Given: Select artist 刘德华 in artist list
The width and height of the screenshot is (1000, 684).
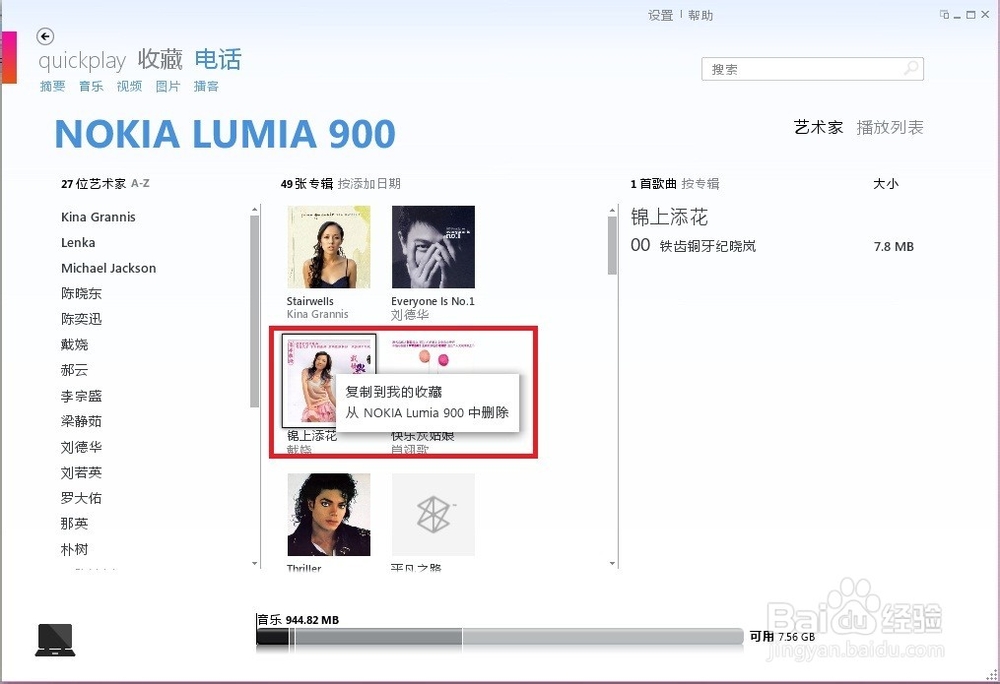Looking at the screenshot, I should click(81, 447).
